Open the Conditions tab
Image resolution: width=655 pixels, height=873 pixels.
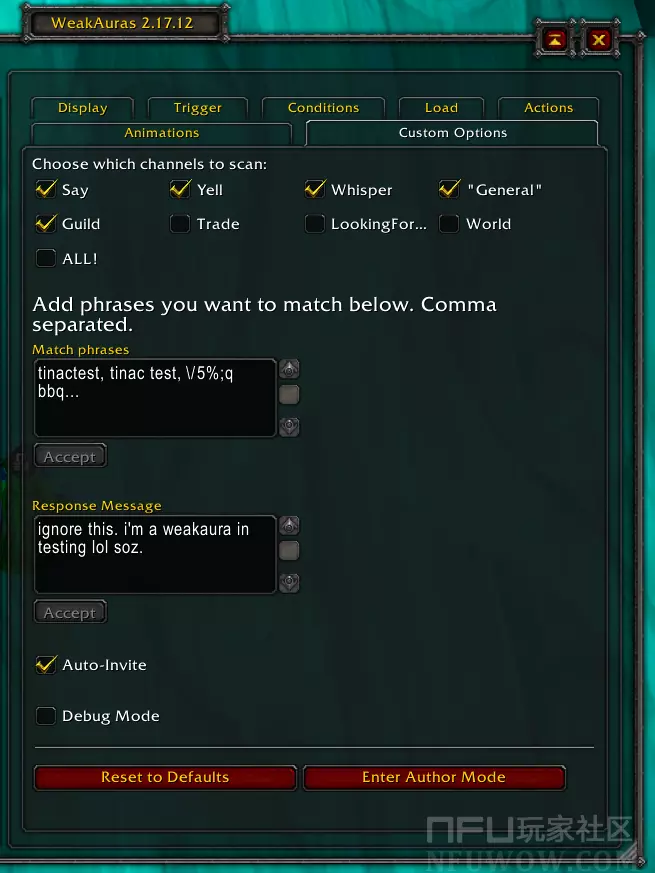(323, 108)
